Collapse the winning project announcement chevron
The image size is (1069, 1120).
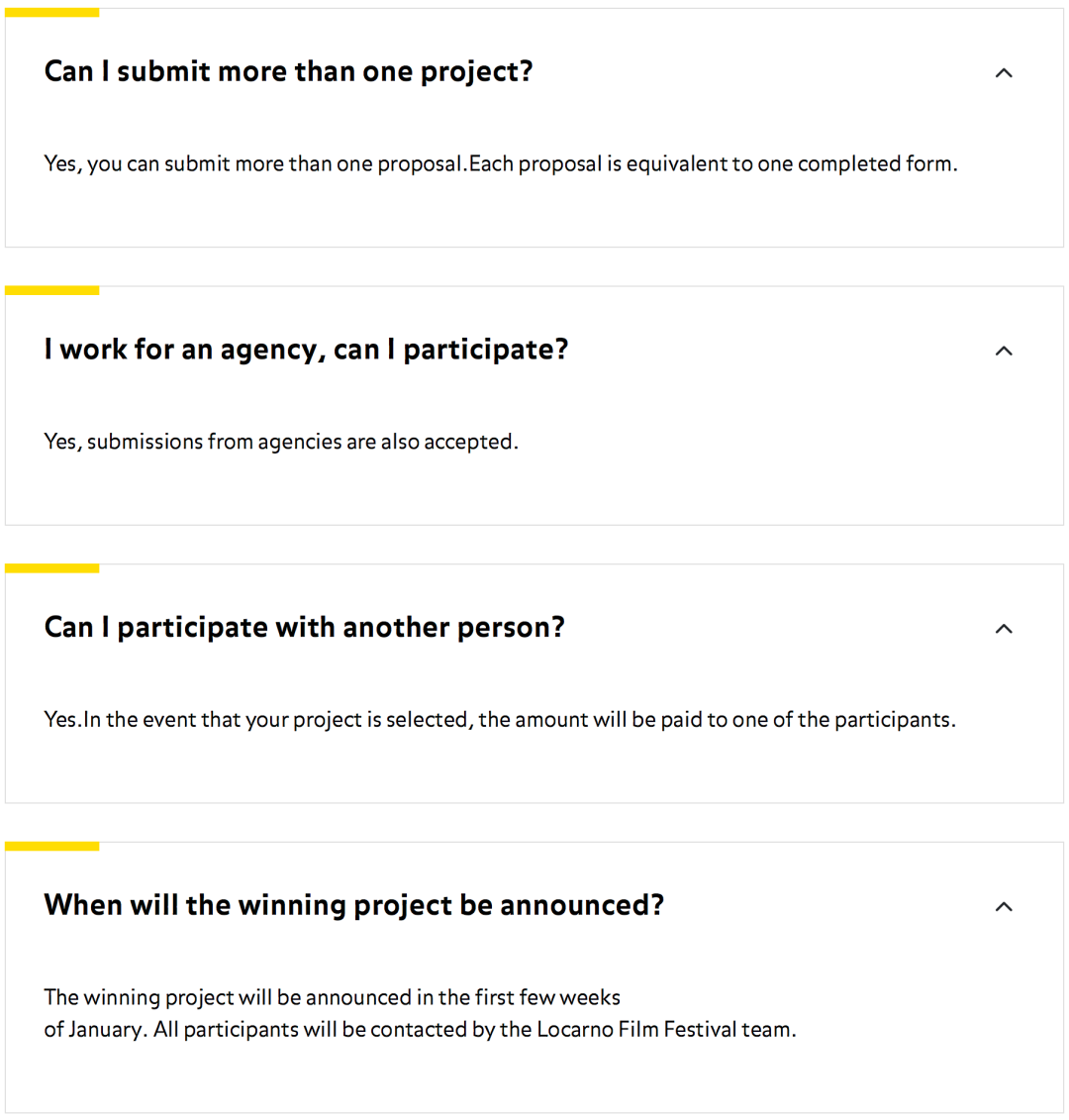pos(1004,906)
